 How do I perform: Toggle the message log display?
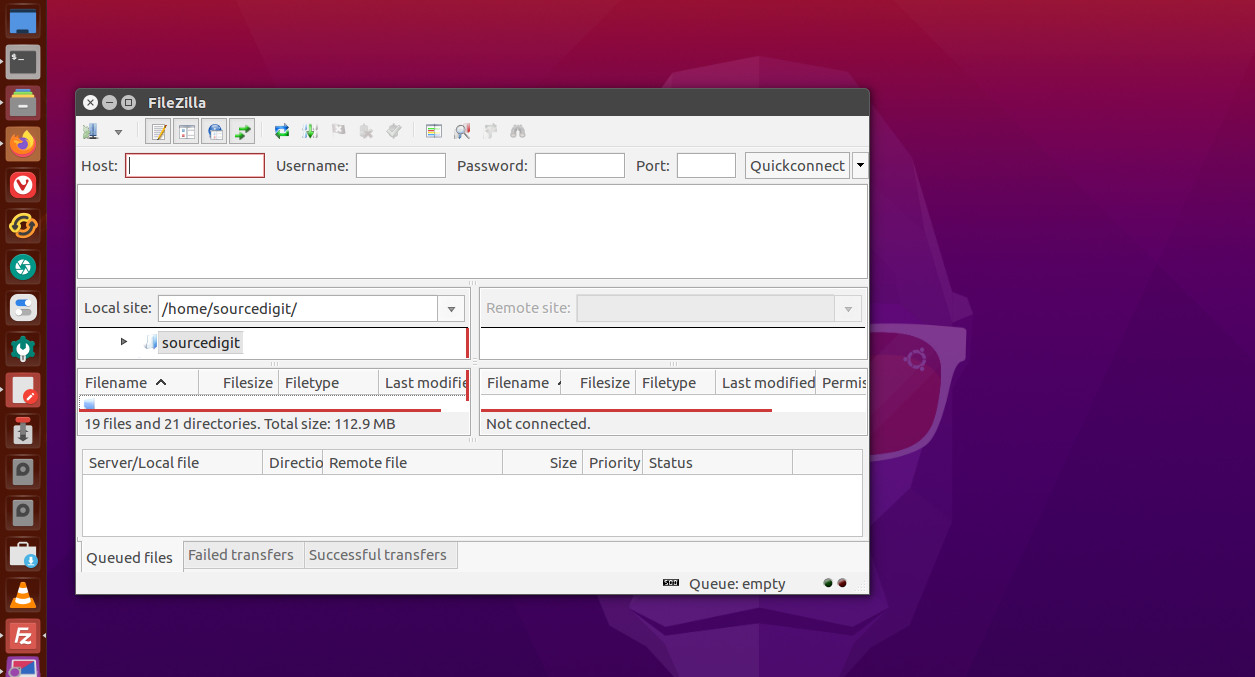click(158, 131)
